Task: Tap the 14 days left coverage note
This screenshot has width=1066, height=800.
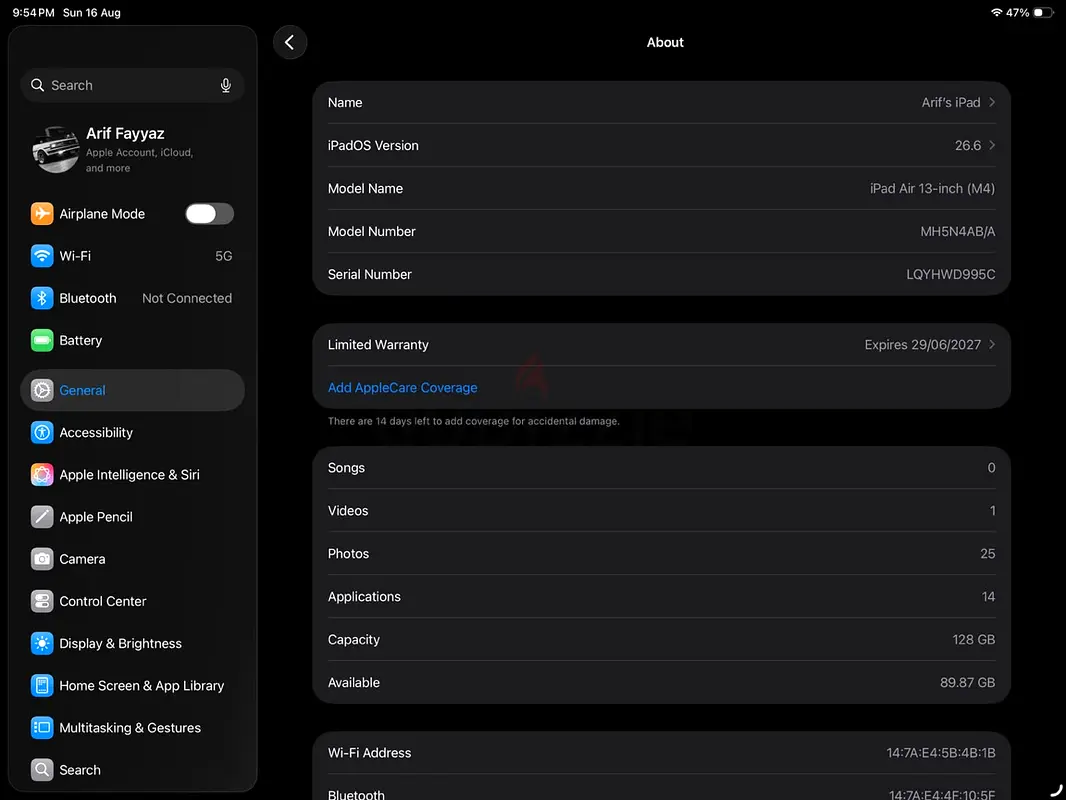Action: 474,421
